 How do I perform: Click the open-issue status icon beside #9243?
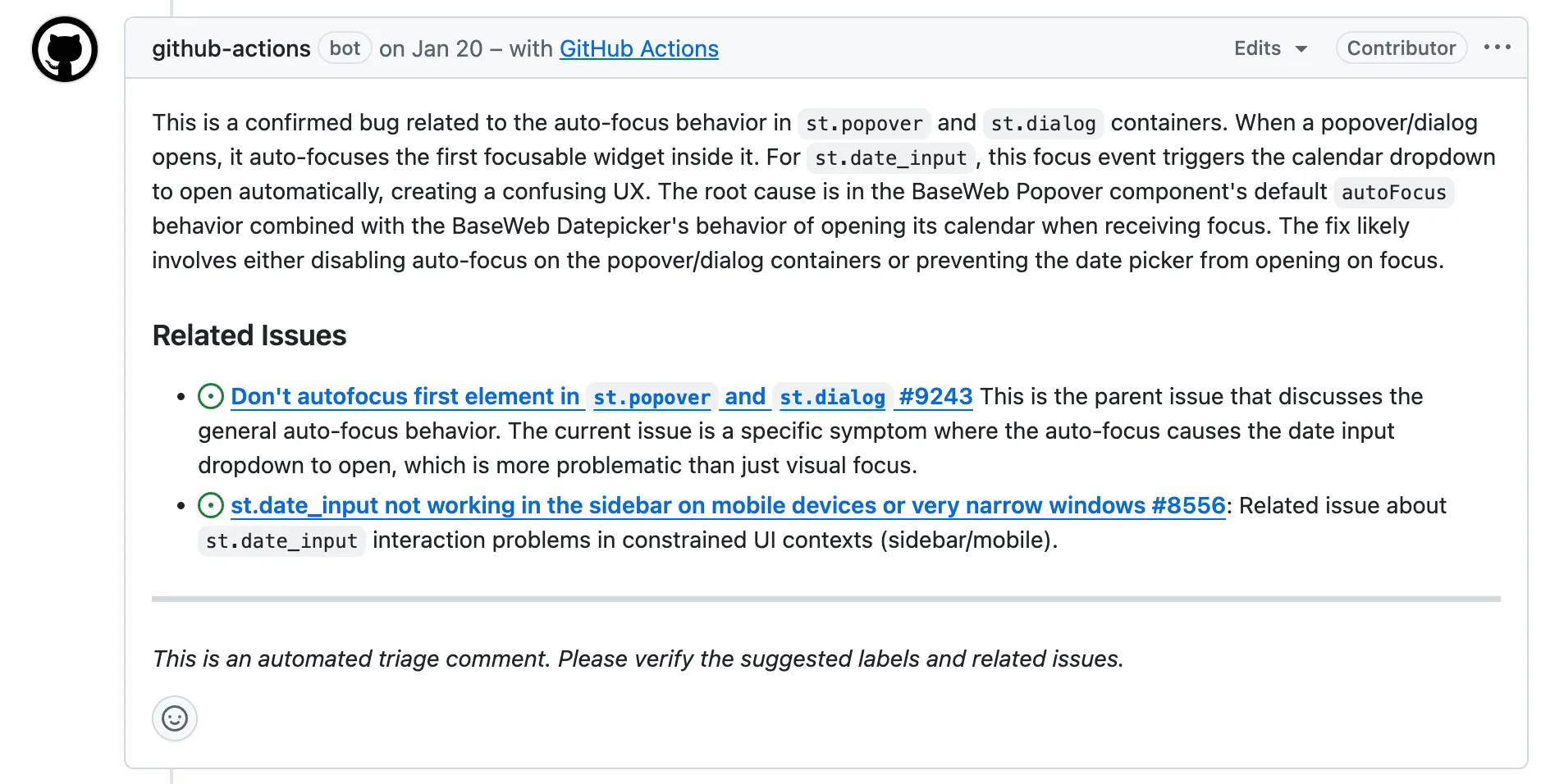tap(211, 396)
